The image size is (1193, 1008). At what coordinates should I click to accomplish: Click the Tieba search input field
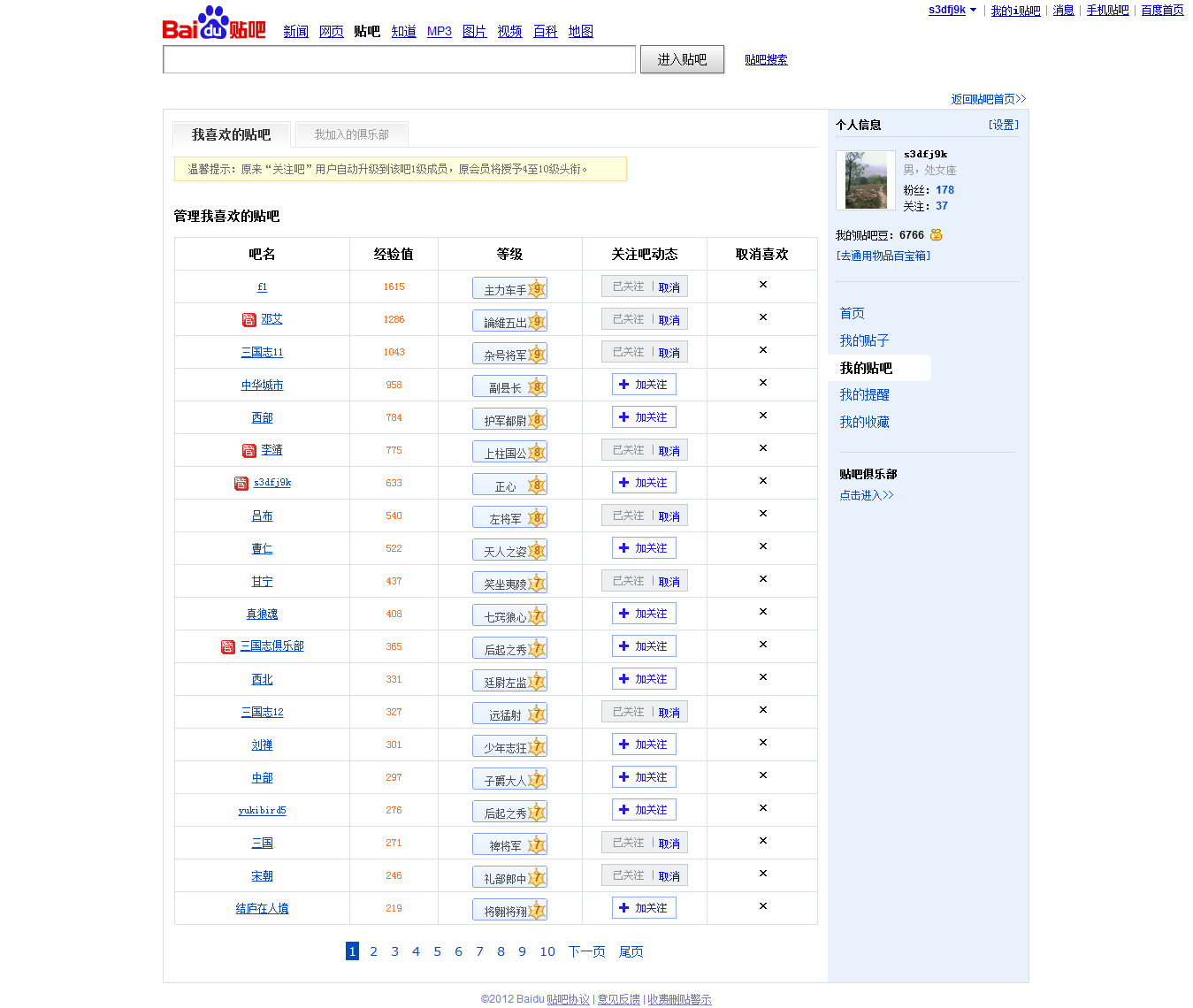tap(400, 59)
